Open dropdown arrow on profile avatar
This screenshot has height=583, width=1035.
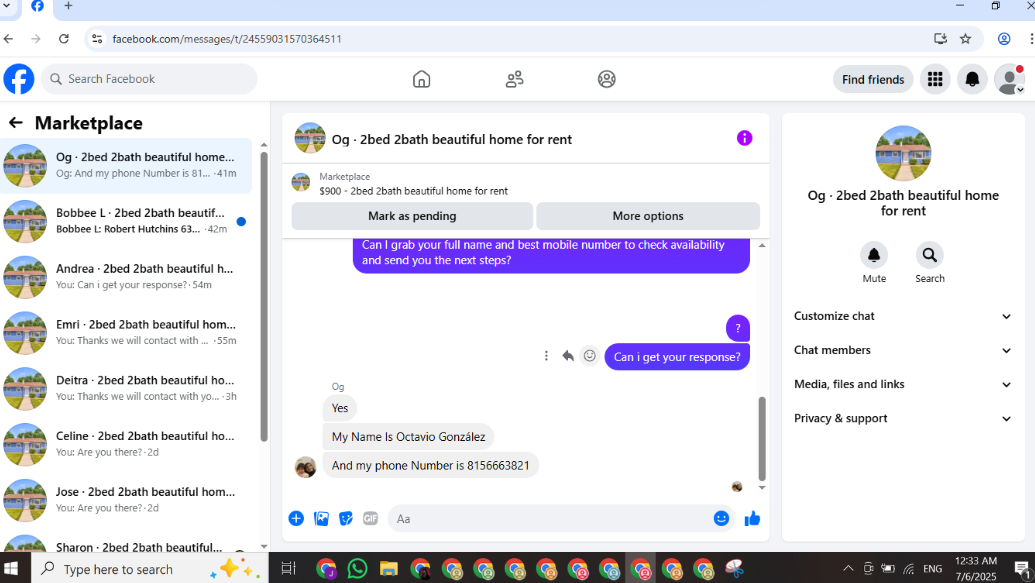click(x=1020, y=90)
